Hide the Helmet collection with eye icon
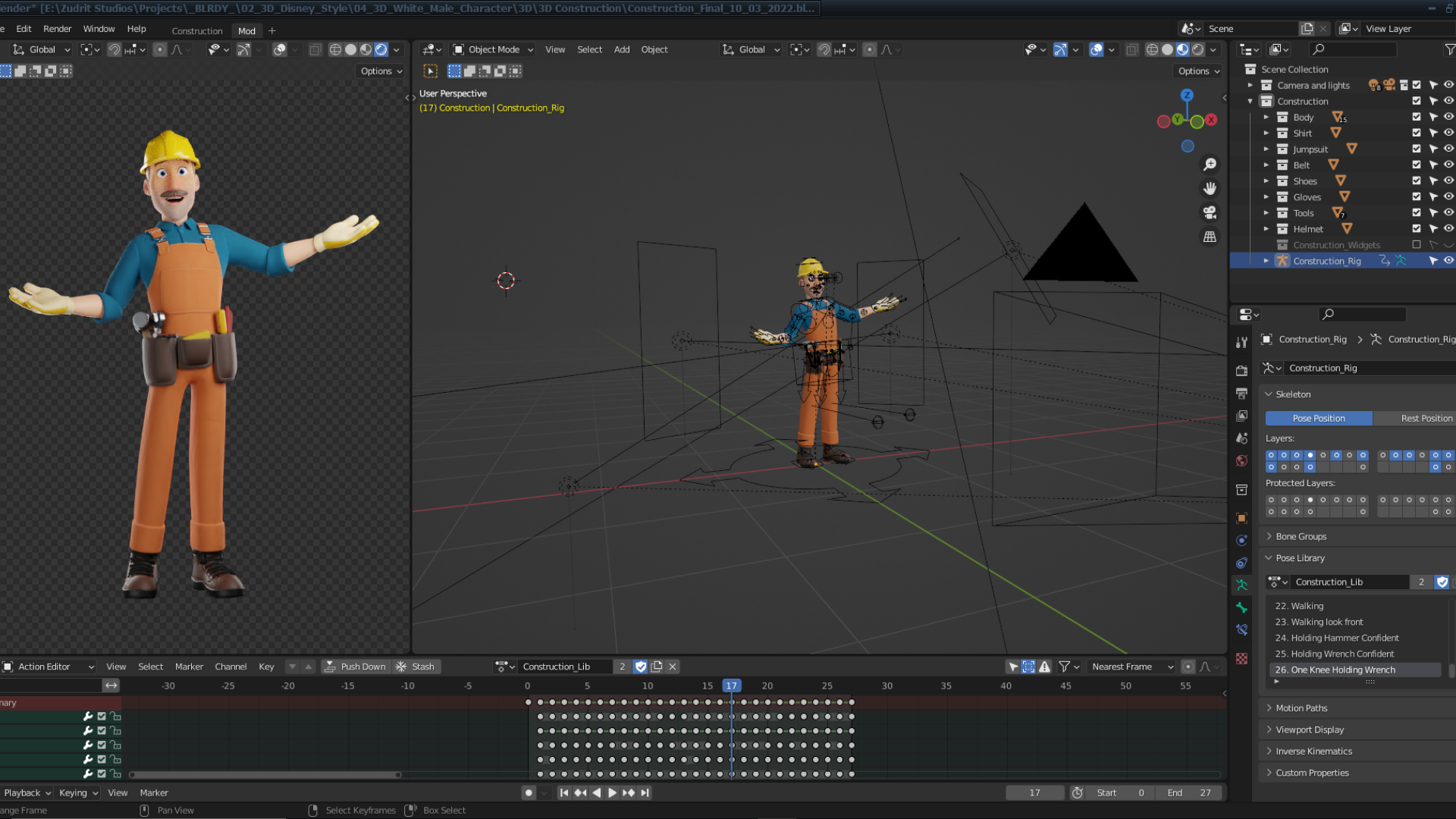This screenshot has height=819, width=1456. pyautogui.click(x=1448, y=229)
